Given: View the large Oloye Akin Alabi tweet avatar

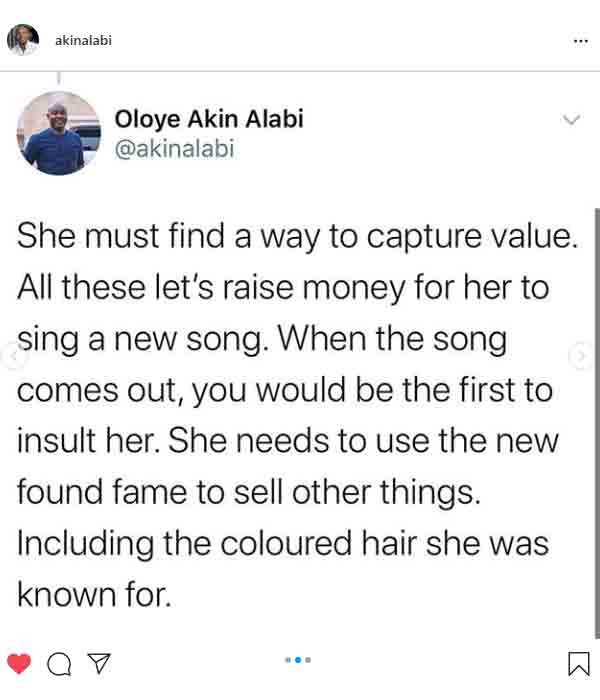Looking at the screenshot, I should [x=58, y=133].
